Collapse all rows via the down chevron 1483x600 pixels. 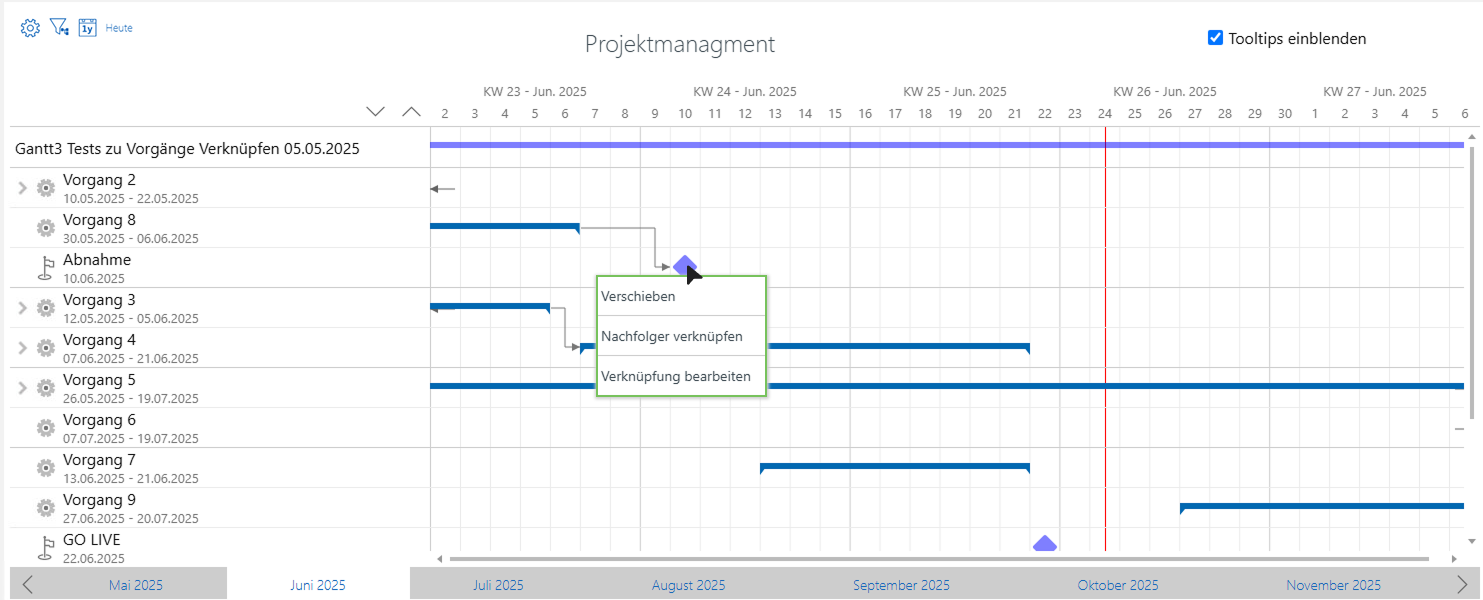[375, 111]
